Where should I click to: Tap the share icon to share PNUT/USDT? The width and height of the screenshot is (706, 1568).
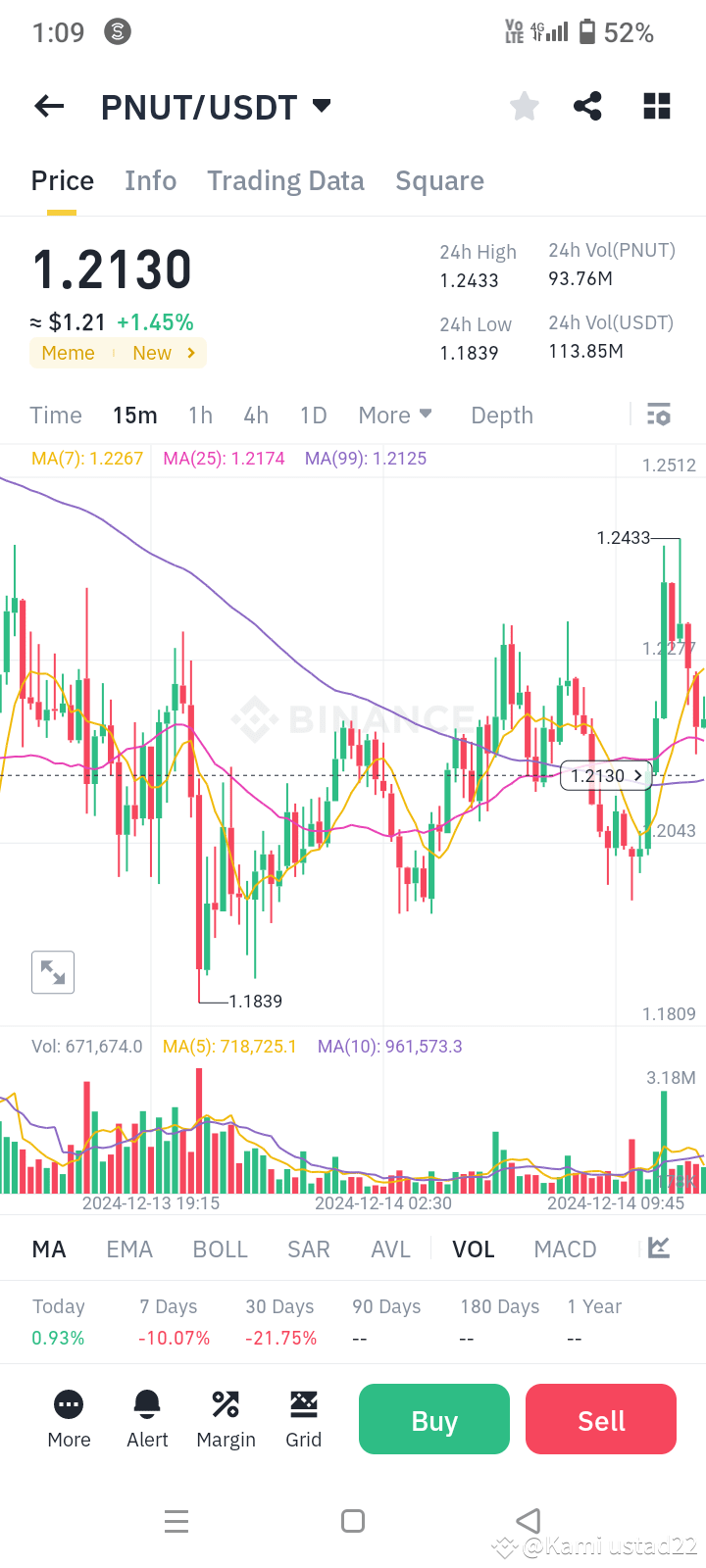[x=587, y=106]
